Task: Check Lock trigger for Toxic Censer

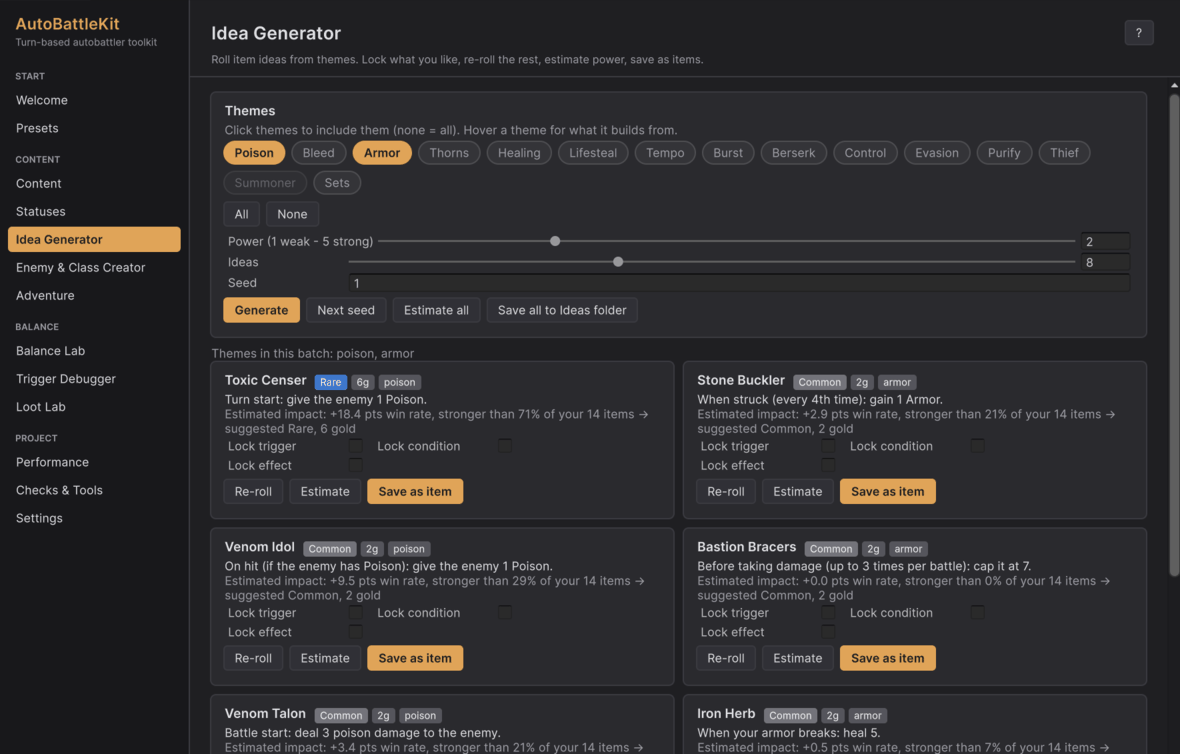Action: pyautogui.click(x=355, y=446)
